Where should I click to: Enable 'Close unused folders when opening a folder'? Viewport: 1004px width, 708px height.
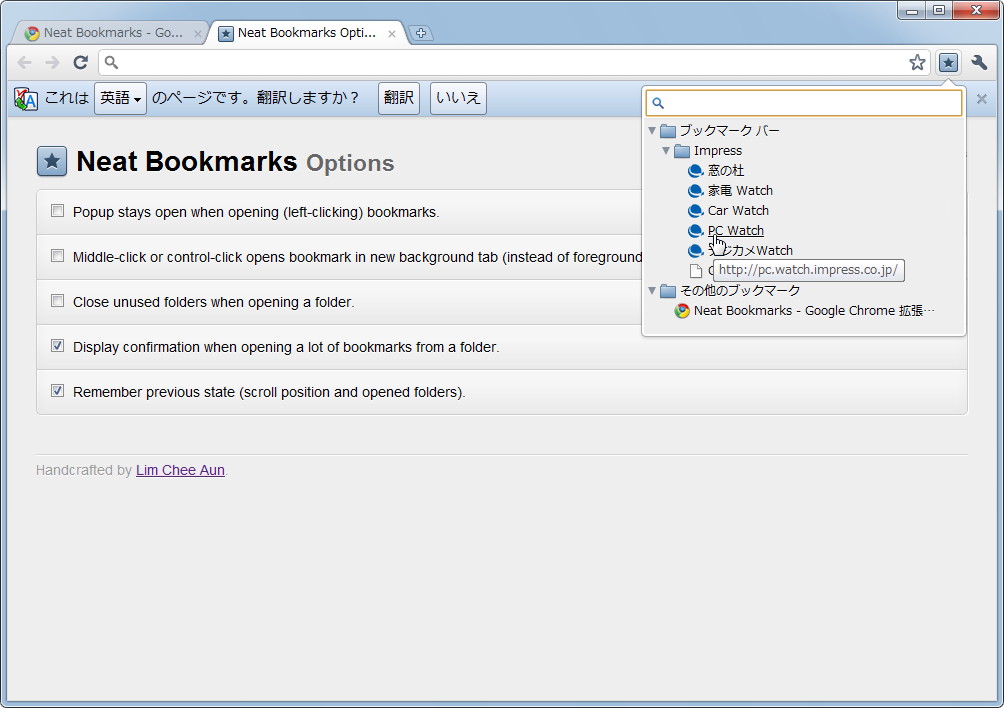tap(57, 300)
